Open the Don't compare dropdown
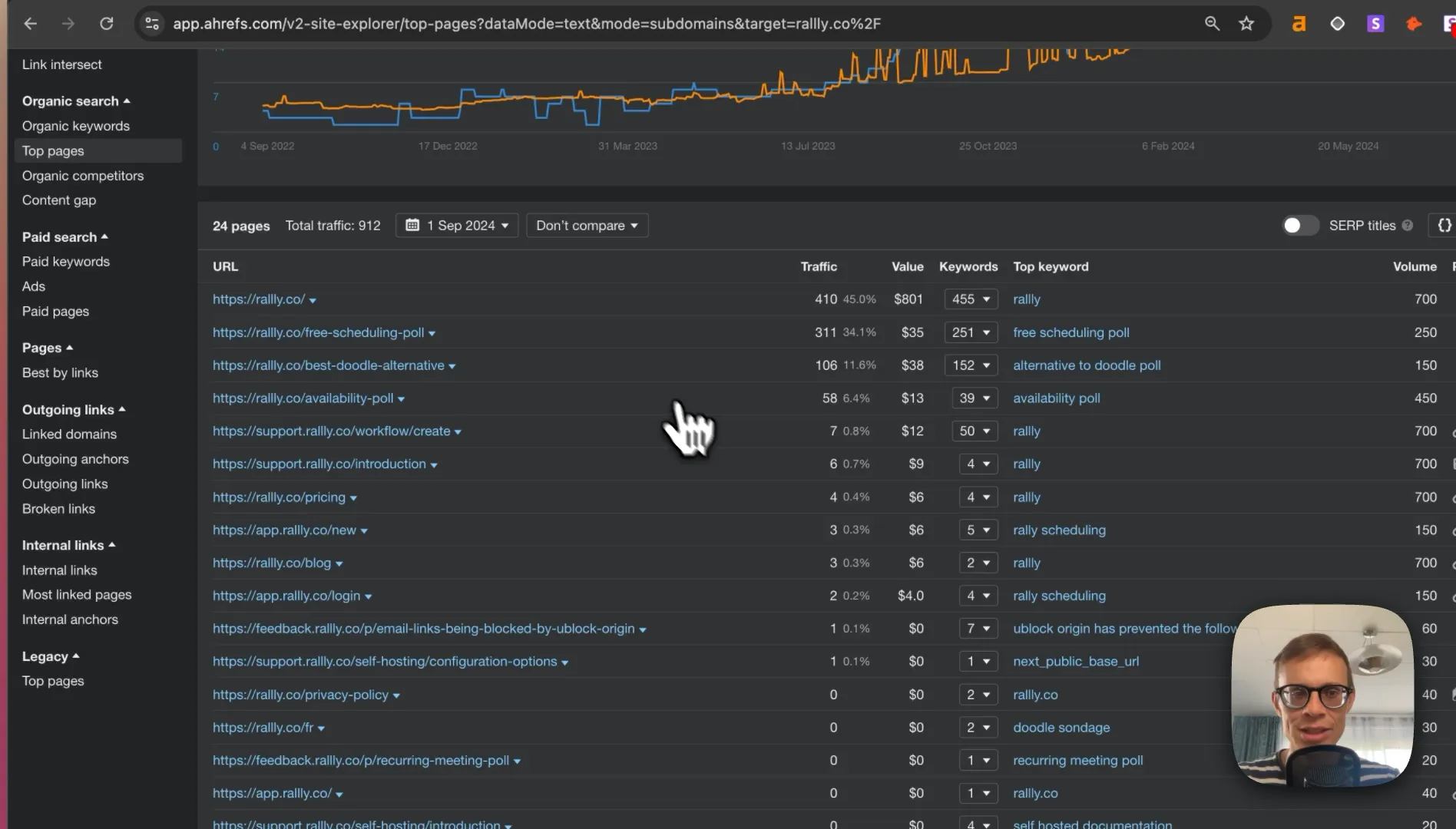This screenshot has width=1456, height=829. pyautogui.click(x=587, y=226)
